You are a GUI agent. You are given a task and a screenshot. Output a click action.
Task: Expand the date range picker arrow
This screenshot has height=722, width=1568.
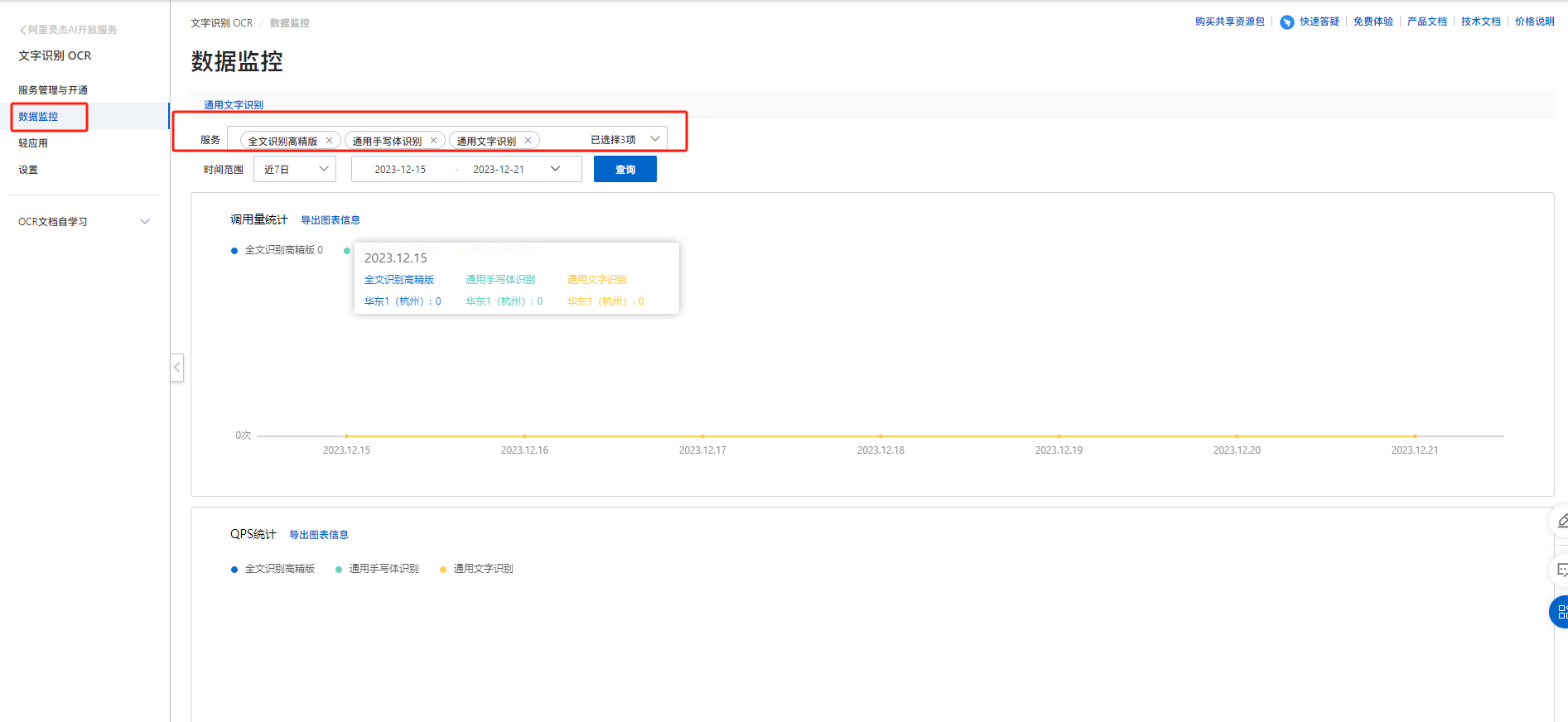pos(555,169)
